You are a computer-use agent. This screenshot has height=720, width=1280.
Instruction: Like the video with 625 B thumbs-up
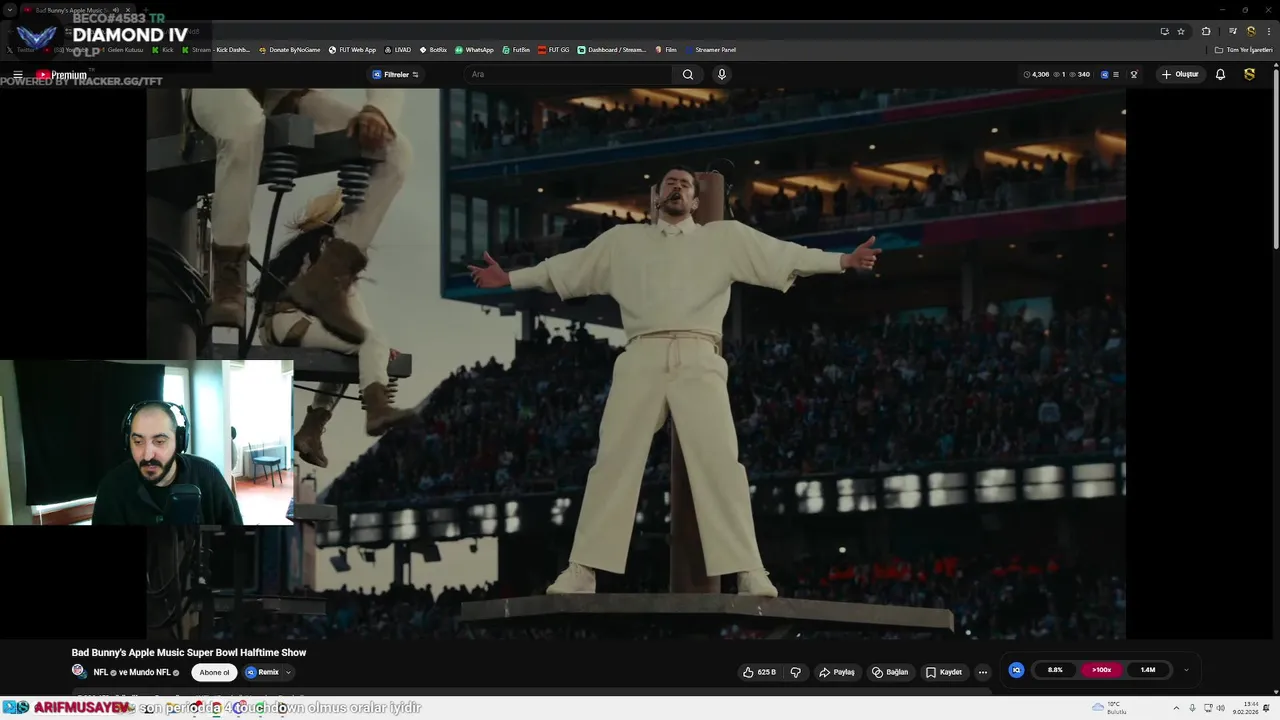[x=759, y=672]
